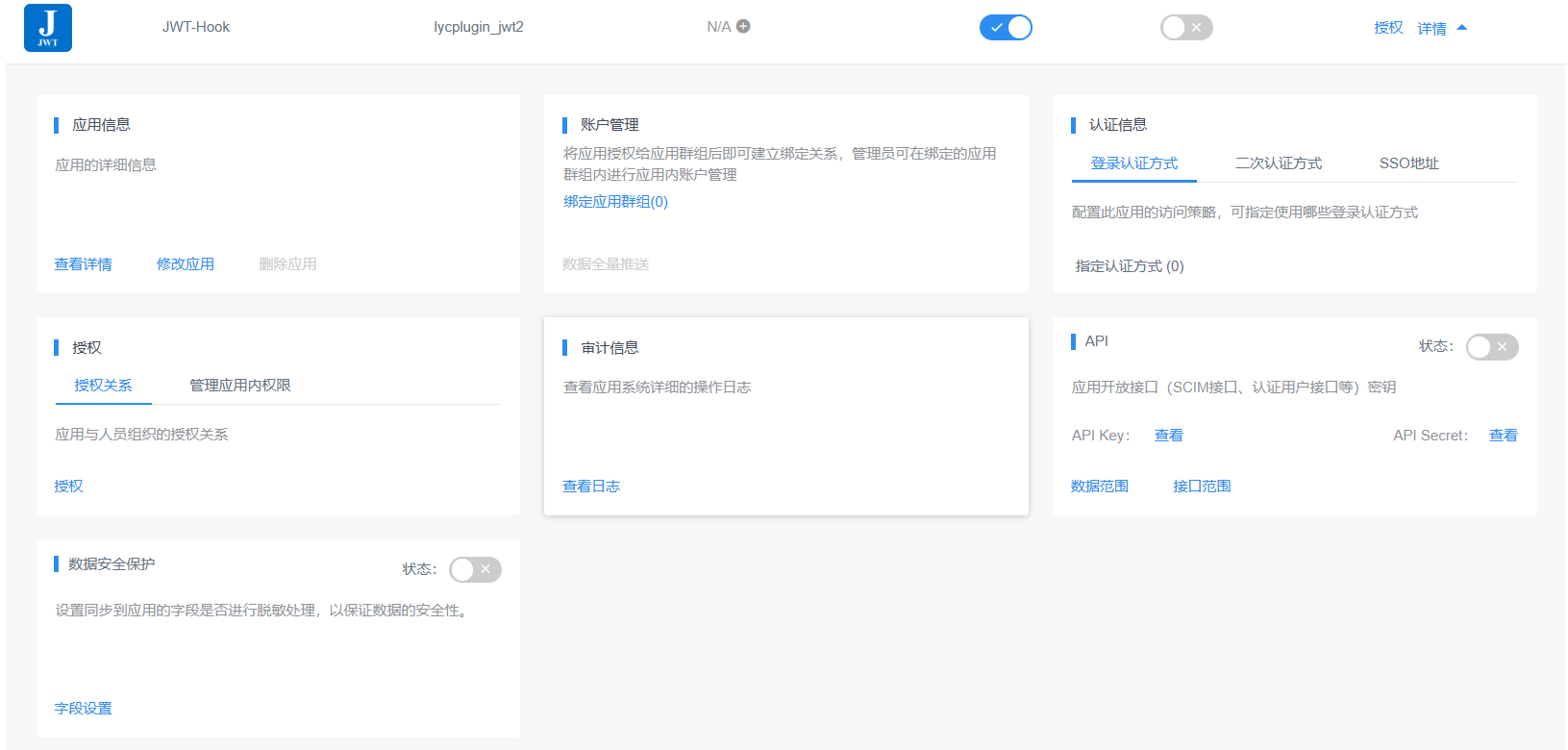Image resolution: width=1568 pixels, height=750 pixels.
Task: Click the 授权 link in the top row
Action: tap(1388, 28)
